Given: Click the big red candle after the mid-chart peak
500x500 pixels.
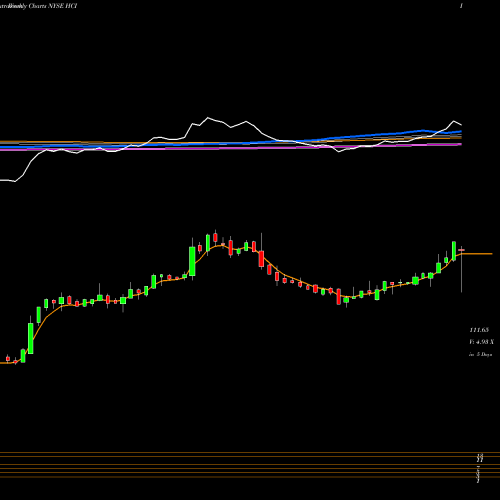Looking at the screenshot, I should pyautogui.click(x=261, y=259).
